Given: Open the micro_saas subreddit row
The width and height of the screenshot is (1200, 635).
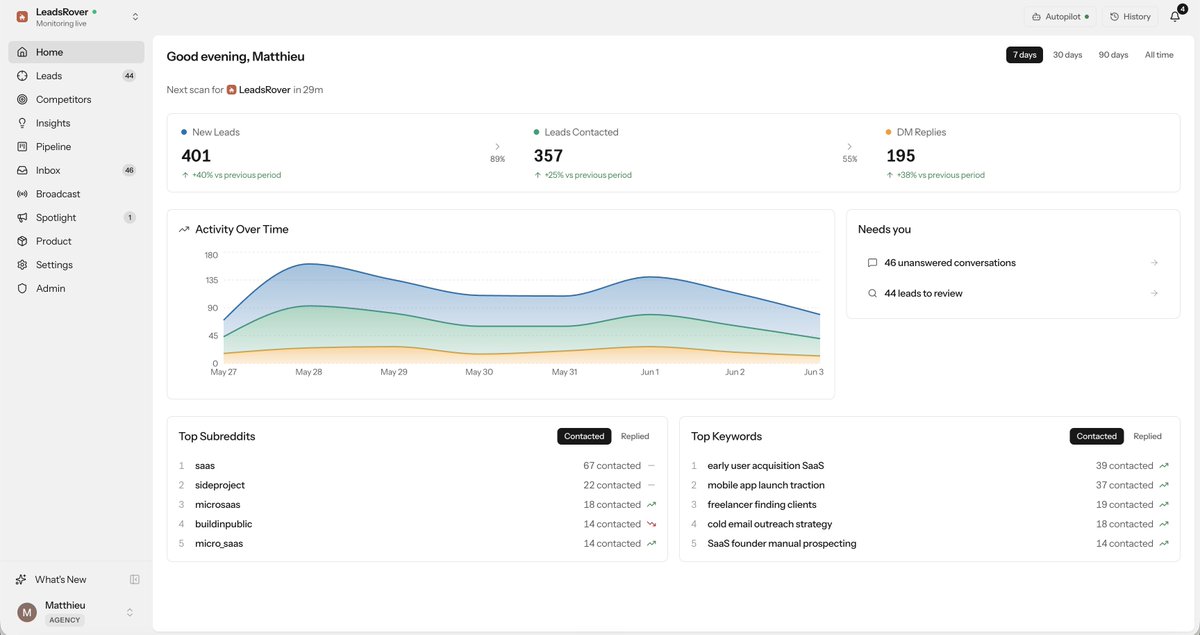Looking at the screenshot, I should pyautogui.click(x=417, y=544).
